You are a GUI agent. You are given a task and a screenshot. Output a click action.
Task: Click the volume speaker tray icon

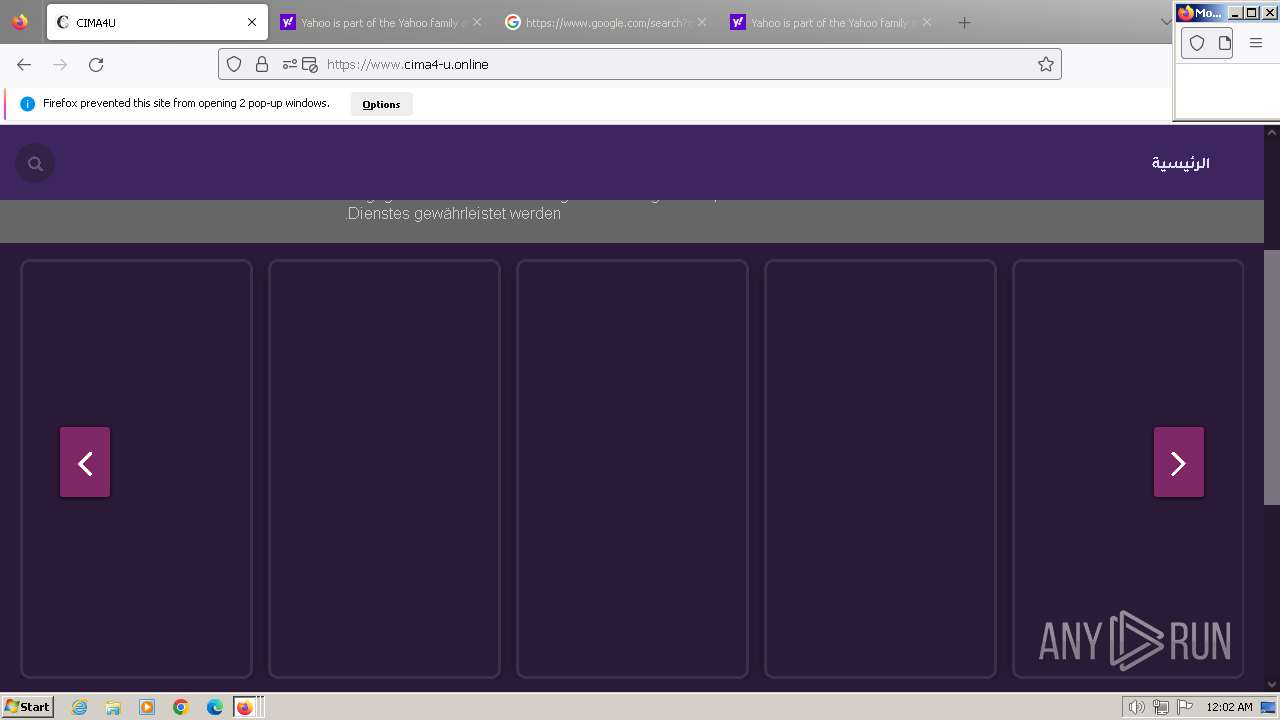(1136, 707)
